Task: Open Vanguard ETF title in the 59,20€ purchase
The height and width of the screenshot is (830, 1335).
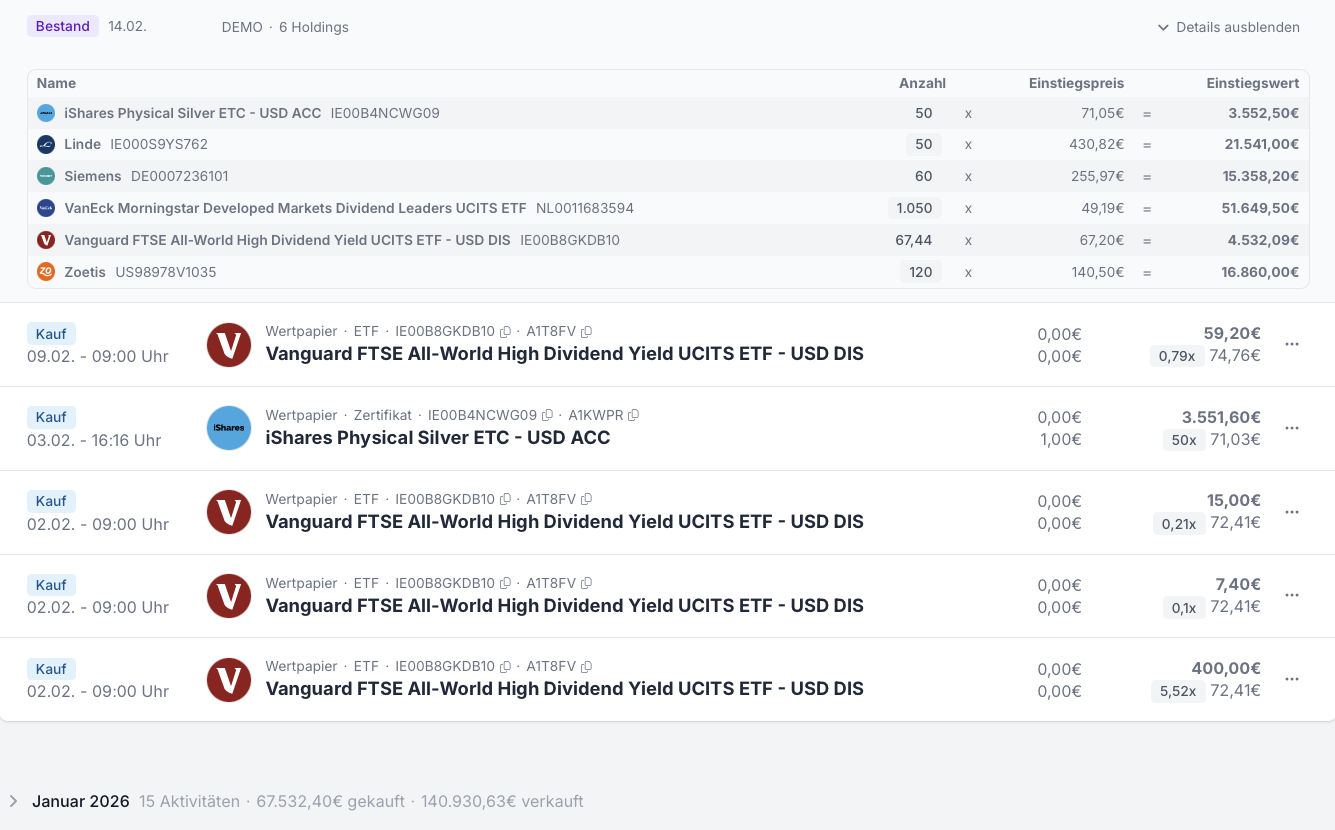Action: point(564,354)
